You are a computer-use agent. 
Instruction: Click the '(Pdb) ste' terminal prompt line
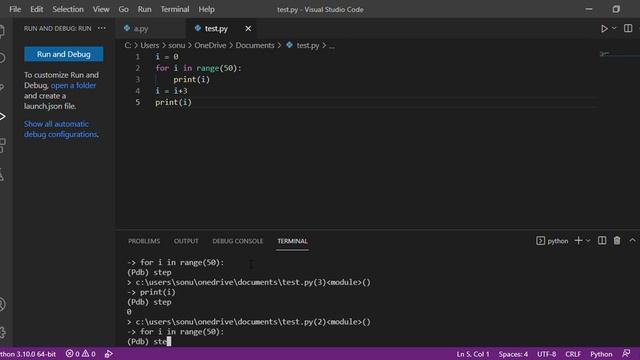[149, 342]
